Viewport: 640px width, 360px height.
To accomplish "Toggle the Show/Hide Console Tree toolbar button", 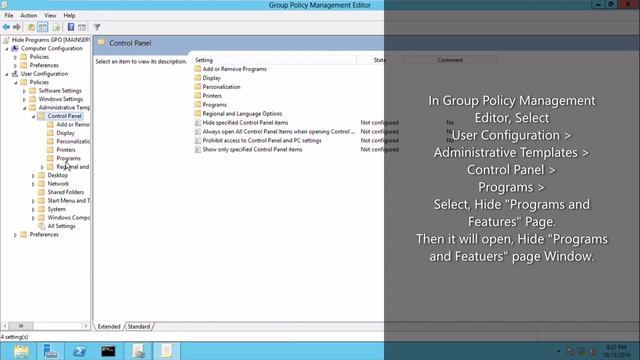I will [x=42, y=27].
